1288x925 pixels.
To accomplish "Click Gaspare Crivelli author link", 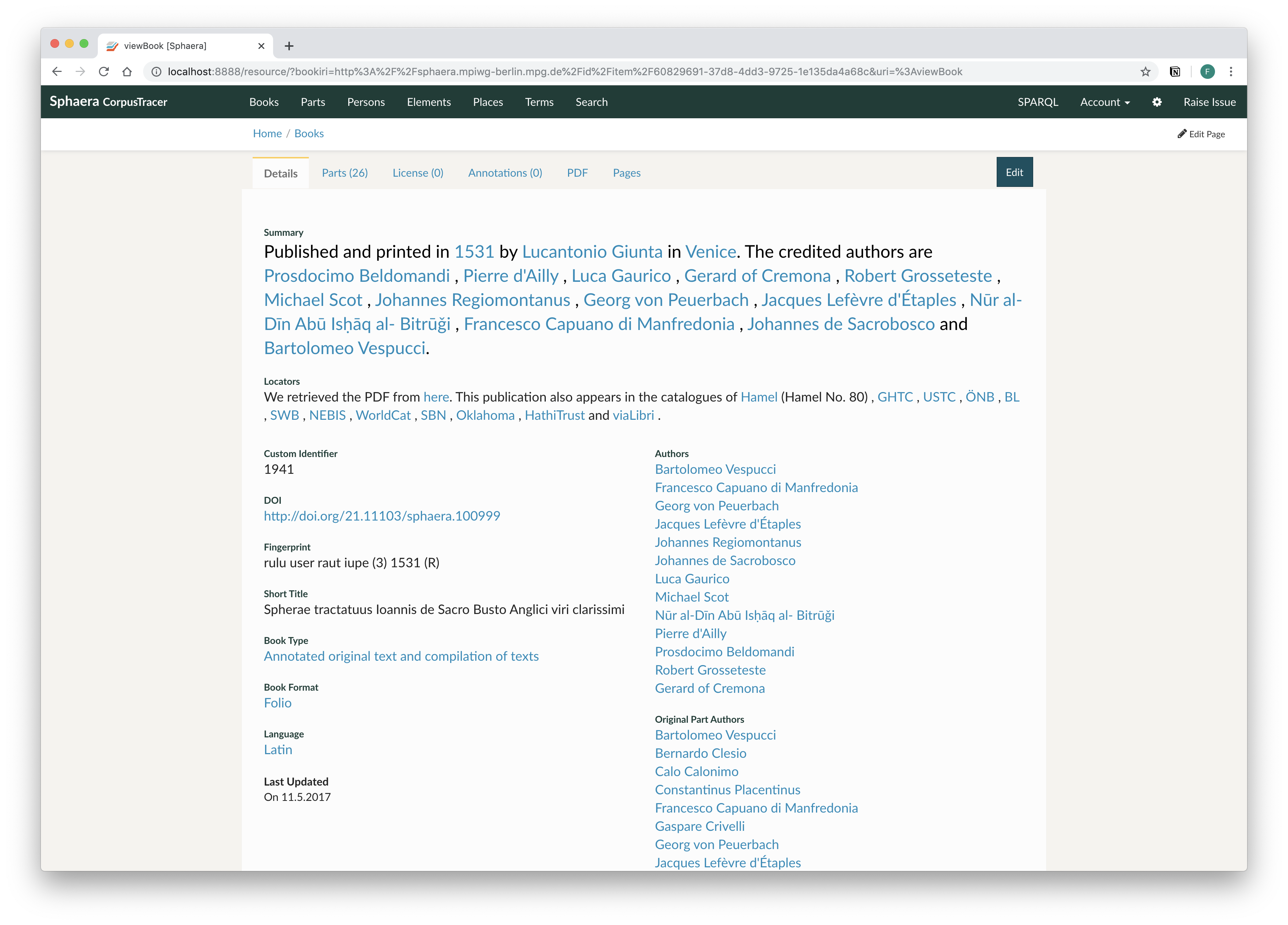I will (699, 826).
